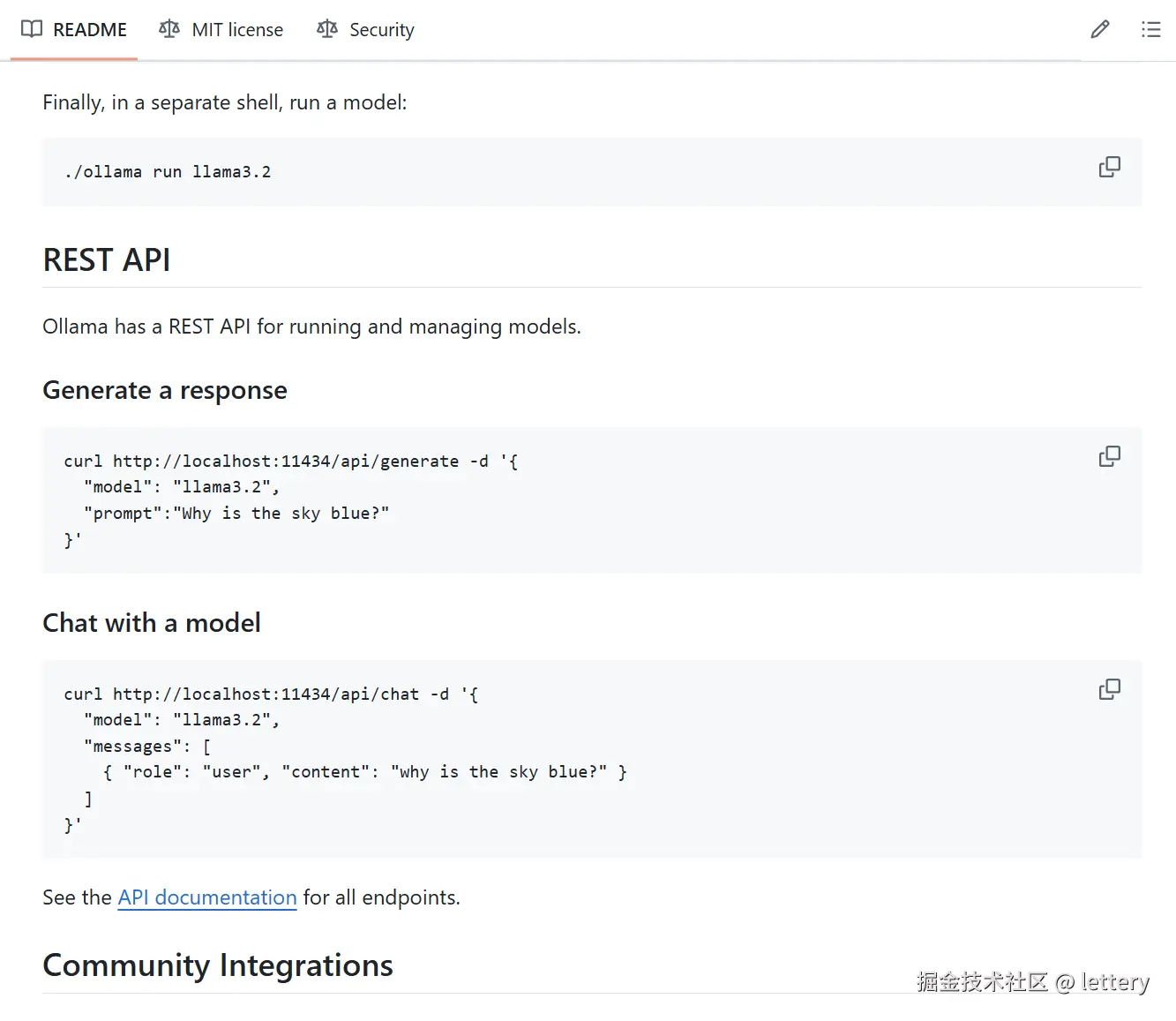Click the Chat with a model heading
The width and height of the screenshot is (1176, 1021).
152,623
